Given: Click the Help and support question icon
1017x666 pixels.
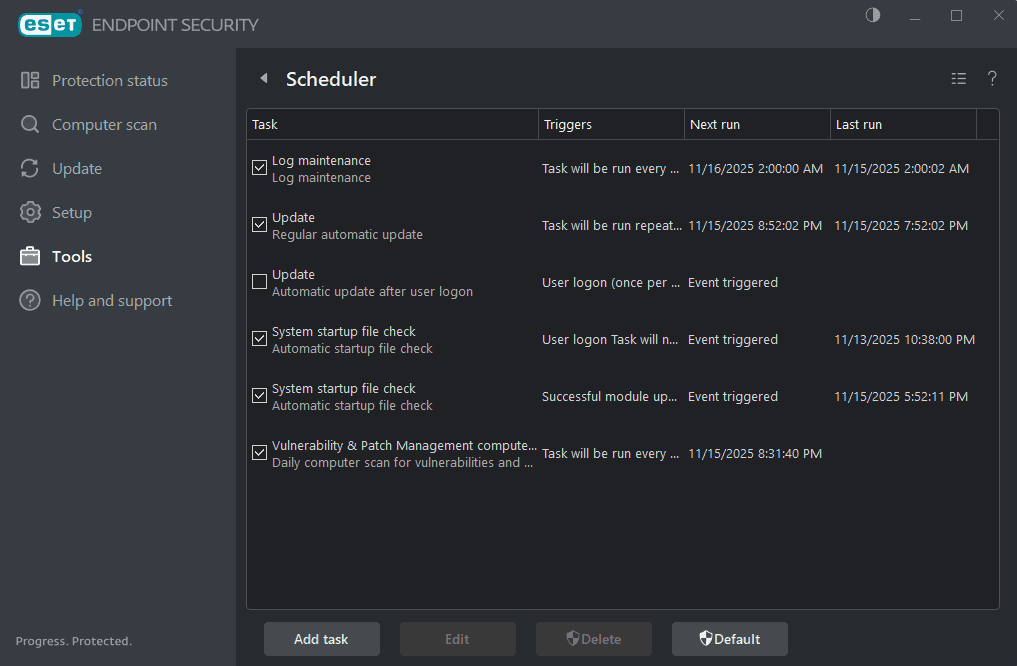Looking at the screenshot, I should point(30,300).
